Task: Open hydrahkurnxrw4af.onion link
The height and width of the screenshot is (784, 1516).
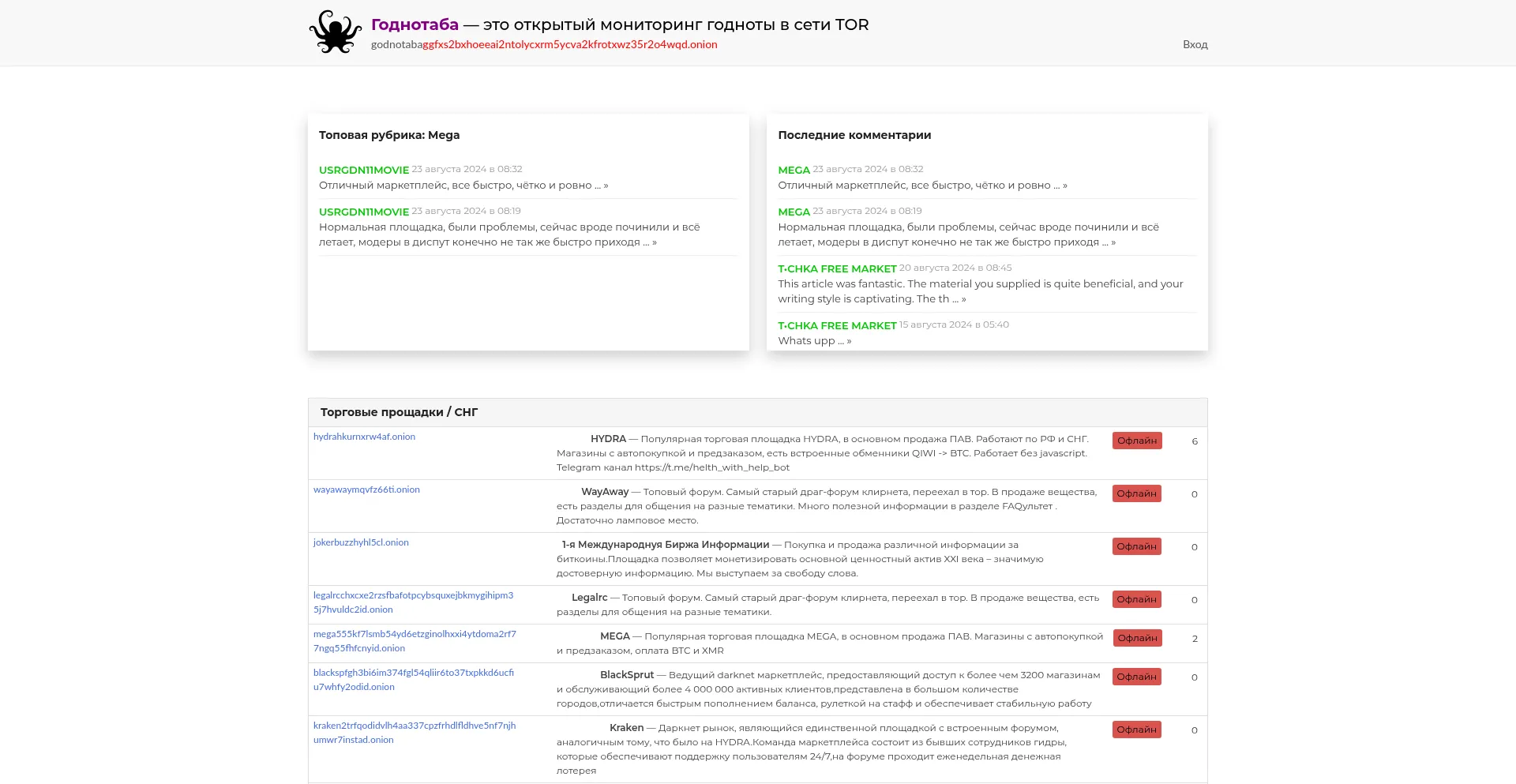Action: 364,437
